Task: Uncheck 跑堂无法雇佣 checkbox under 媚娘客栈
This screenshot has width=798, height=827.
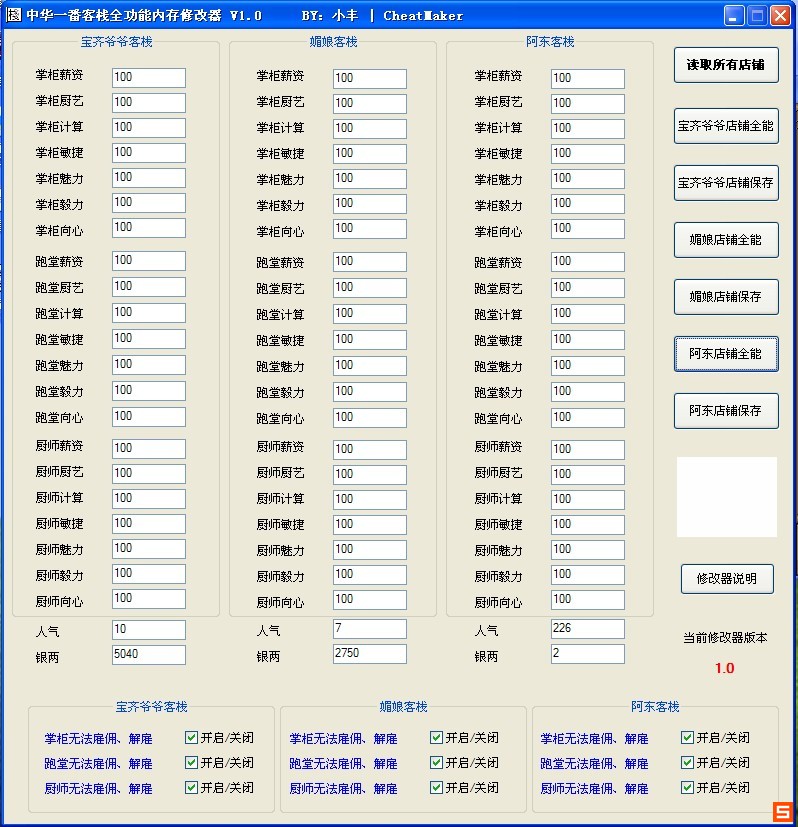Action: (437, 763)
